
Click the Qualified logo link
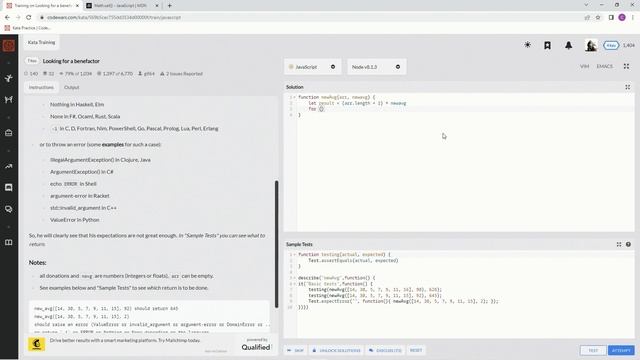(x=256, y=347)
